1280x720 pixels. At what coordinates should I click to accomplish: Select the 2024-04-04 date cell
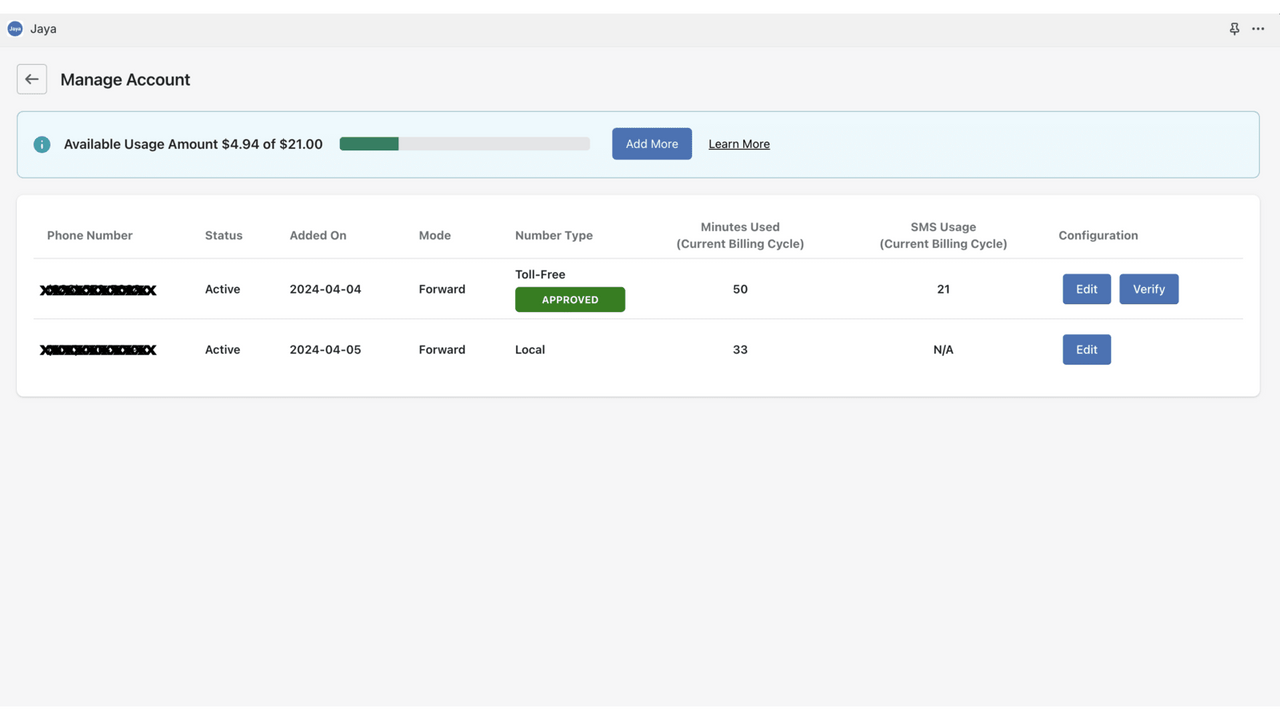coord(326,289)
